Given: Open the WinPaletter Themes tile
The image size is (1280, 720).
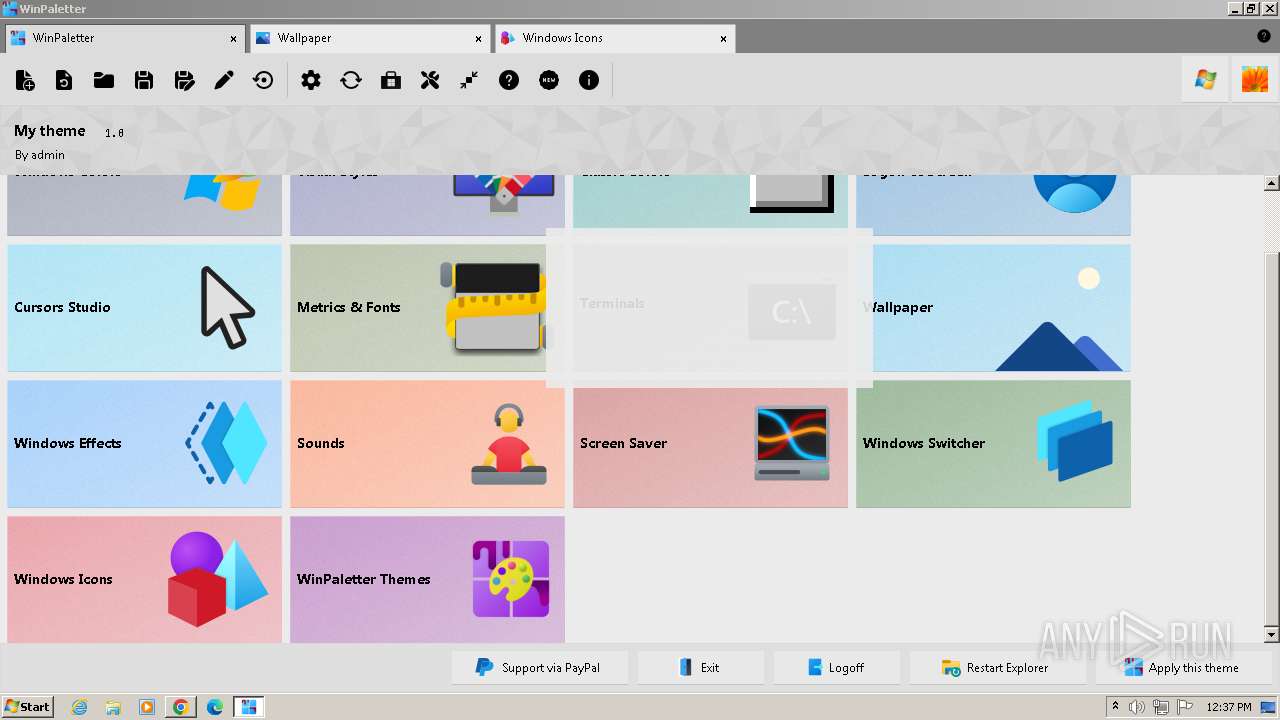Looking at the screenshot, I should point(427,580).
